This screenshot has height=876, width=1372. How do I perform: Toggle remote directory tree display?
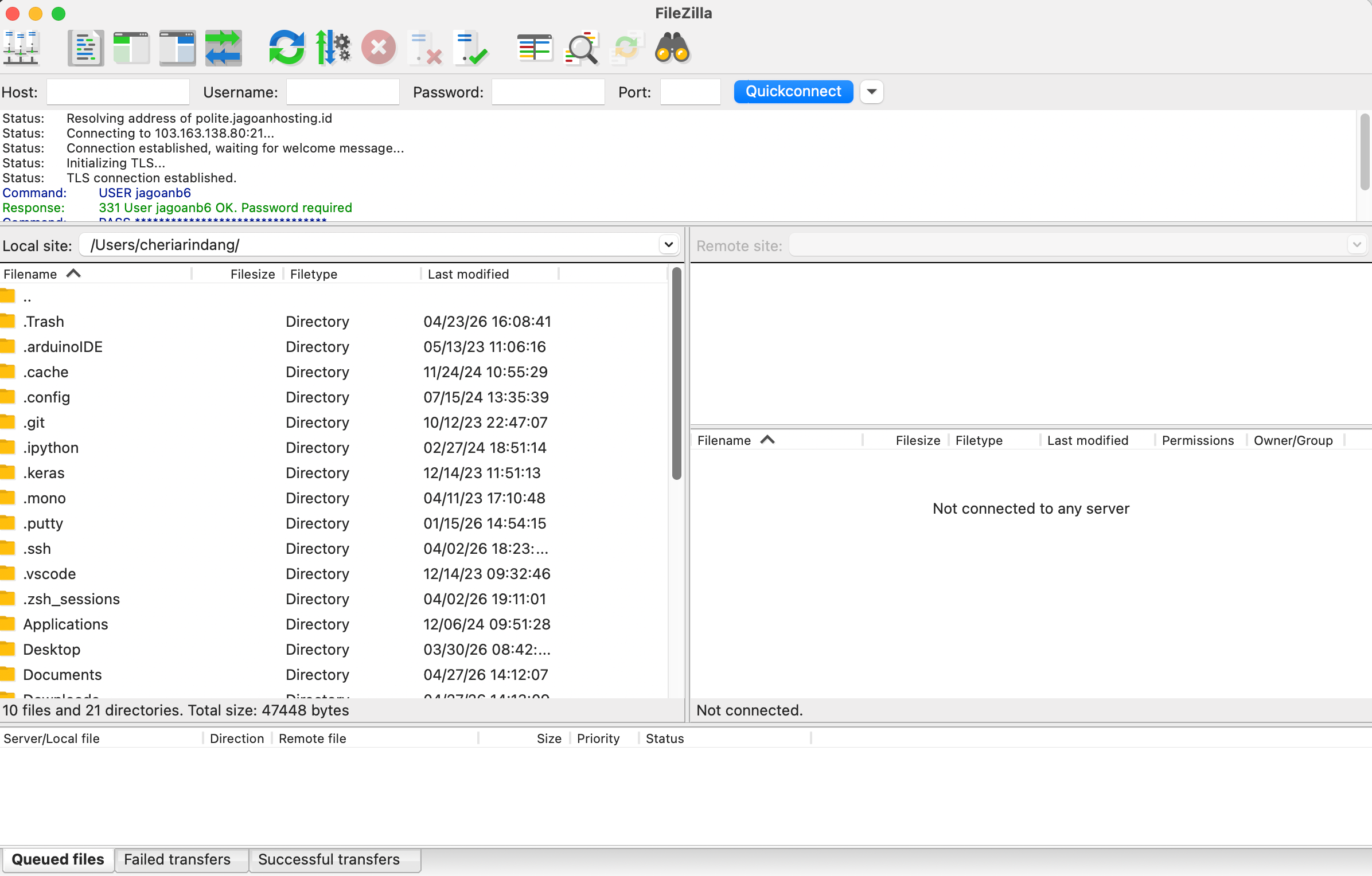[x=177, y=48]
